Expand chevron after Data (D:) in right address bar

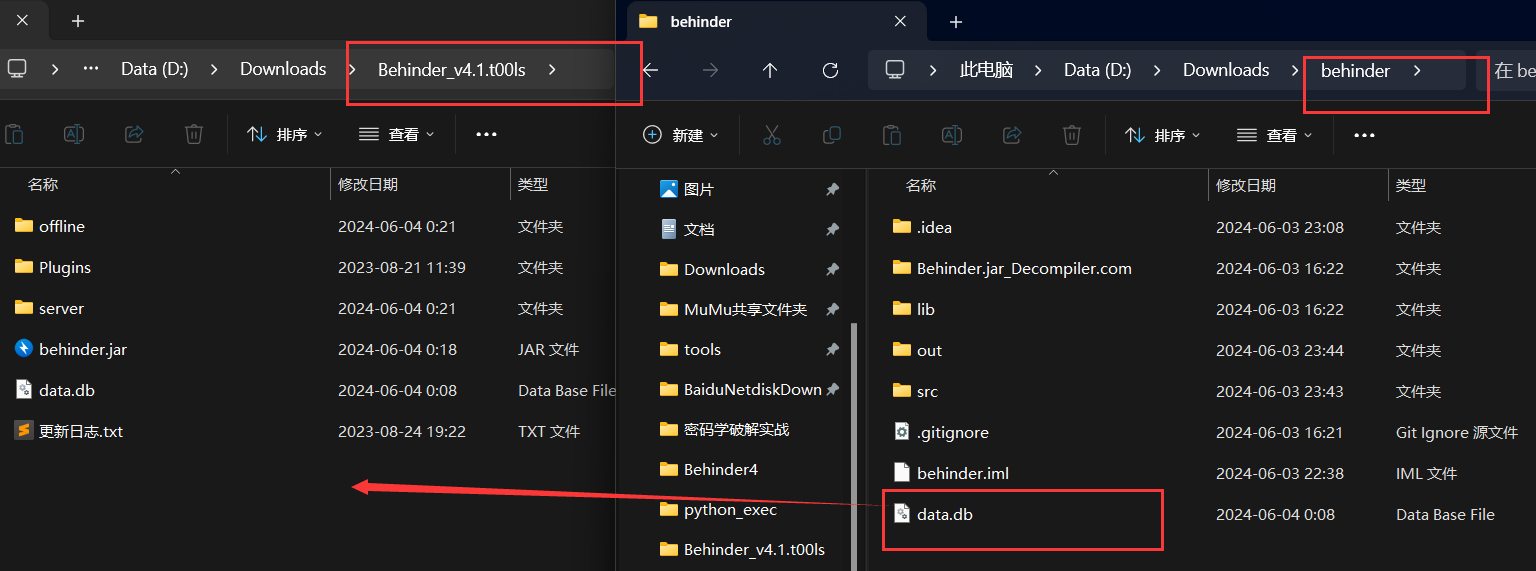(x=1157, y=70)
